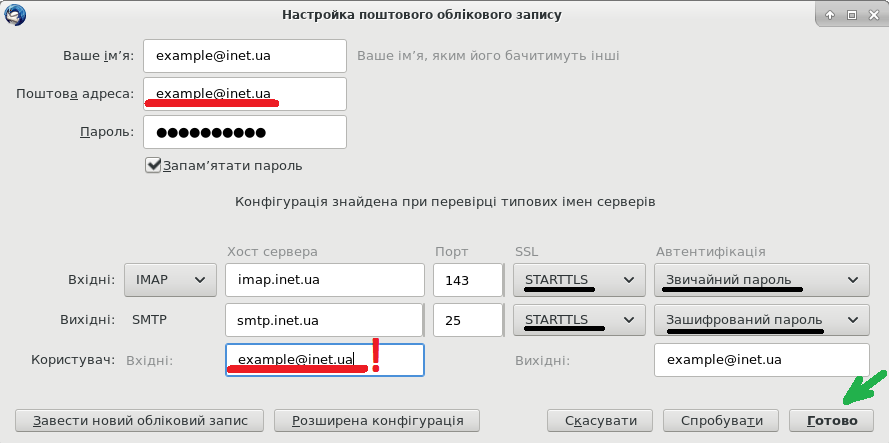Screen dimensions: 889x443
Task: Open the IMAP protocol dropdown
Action: pos(169,280)
